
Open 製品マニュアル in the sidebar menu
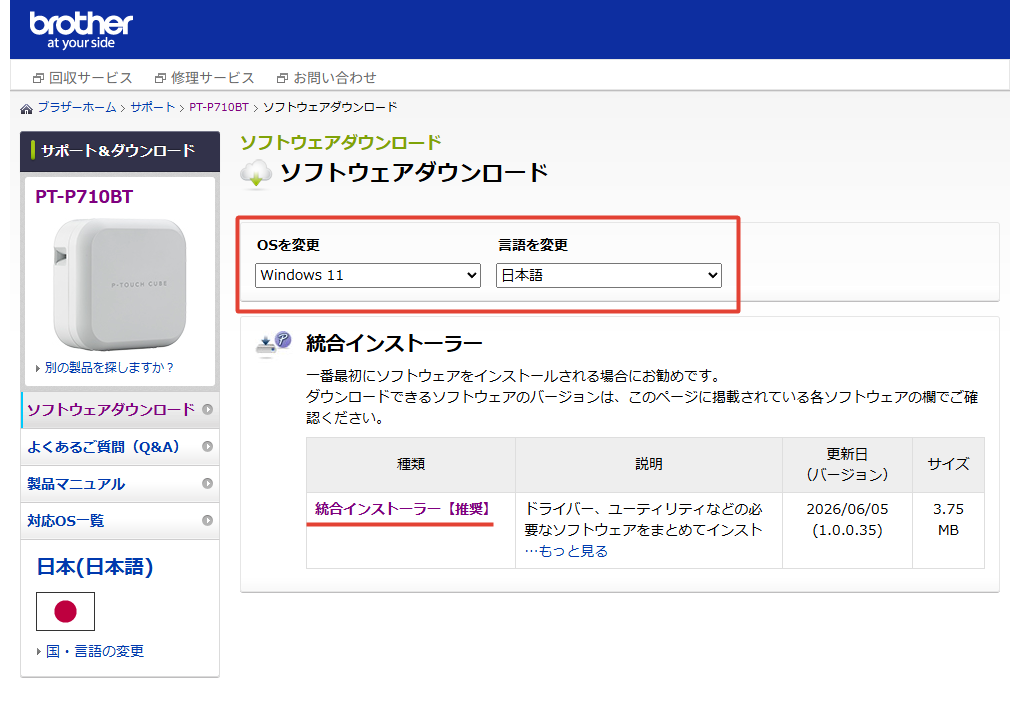coord(120,484)
